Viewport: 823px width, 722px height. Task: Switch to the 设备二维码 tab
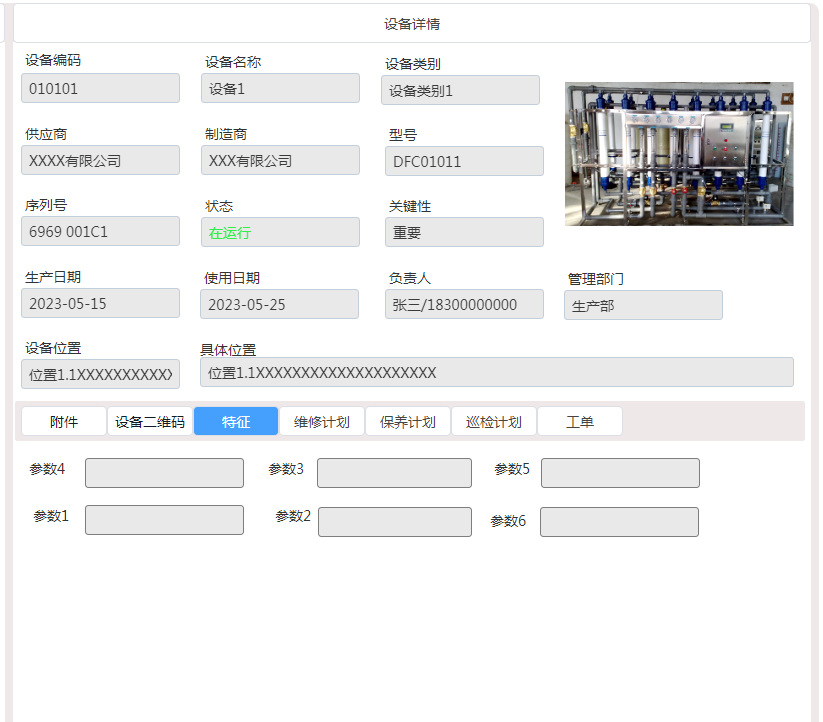[150, 421]
